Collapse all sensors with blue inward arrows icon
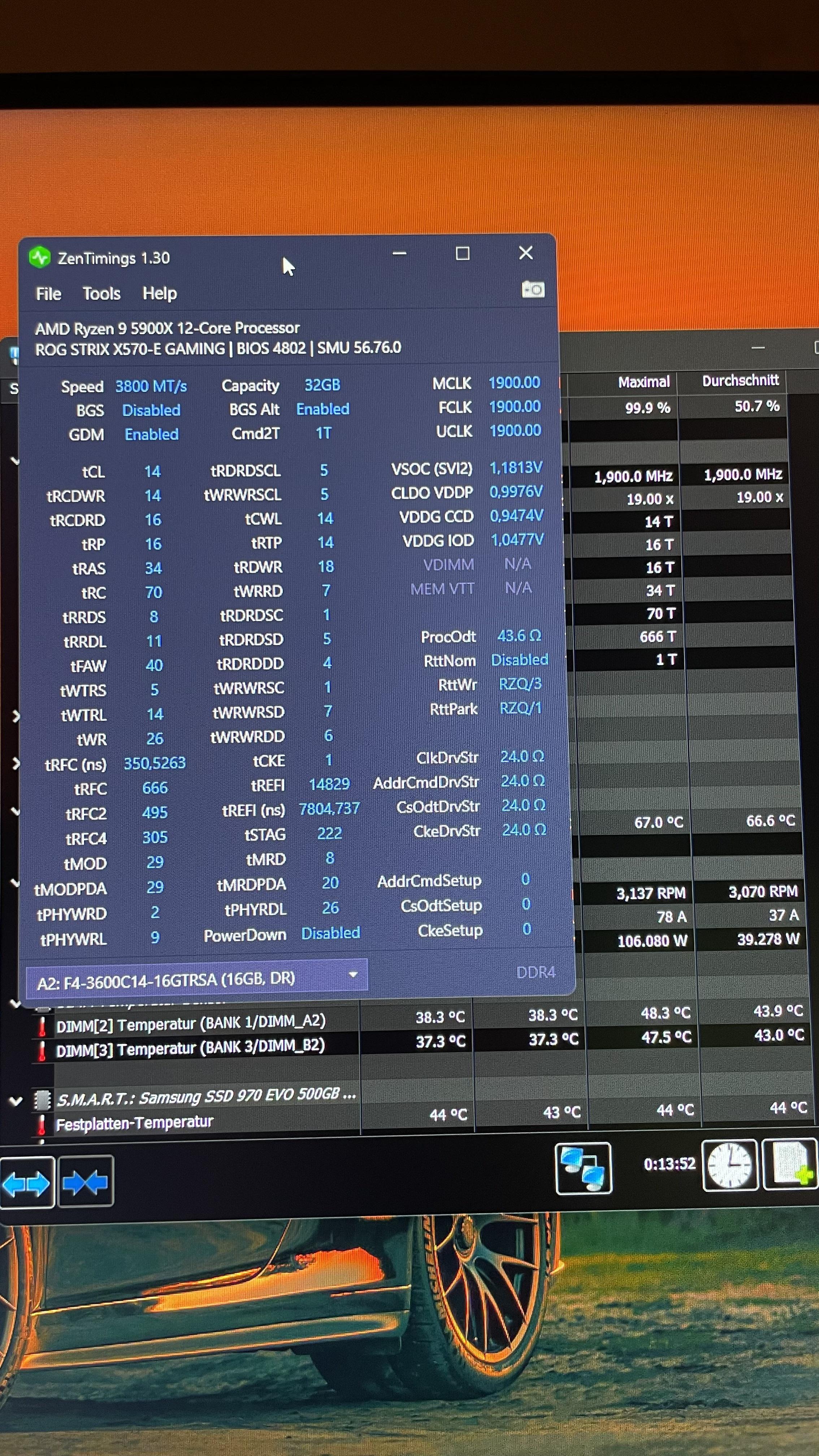819x1456 pixels. (x=85, y=1182)
